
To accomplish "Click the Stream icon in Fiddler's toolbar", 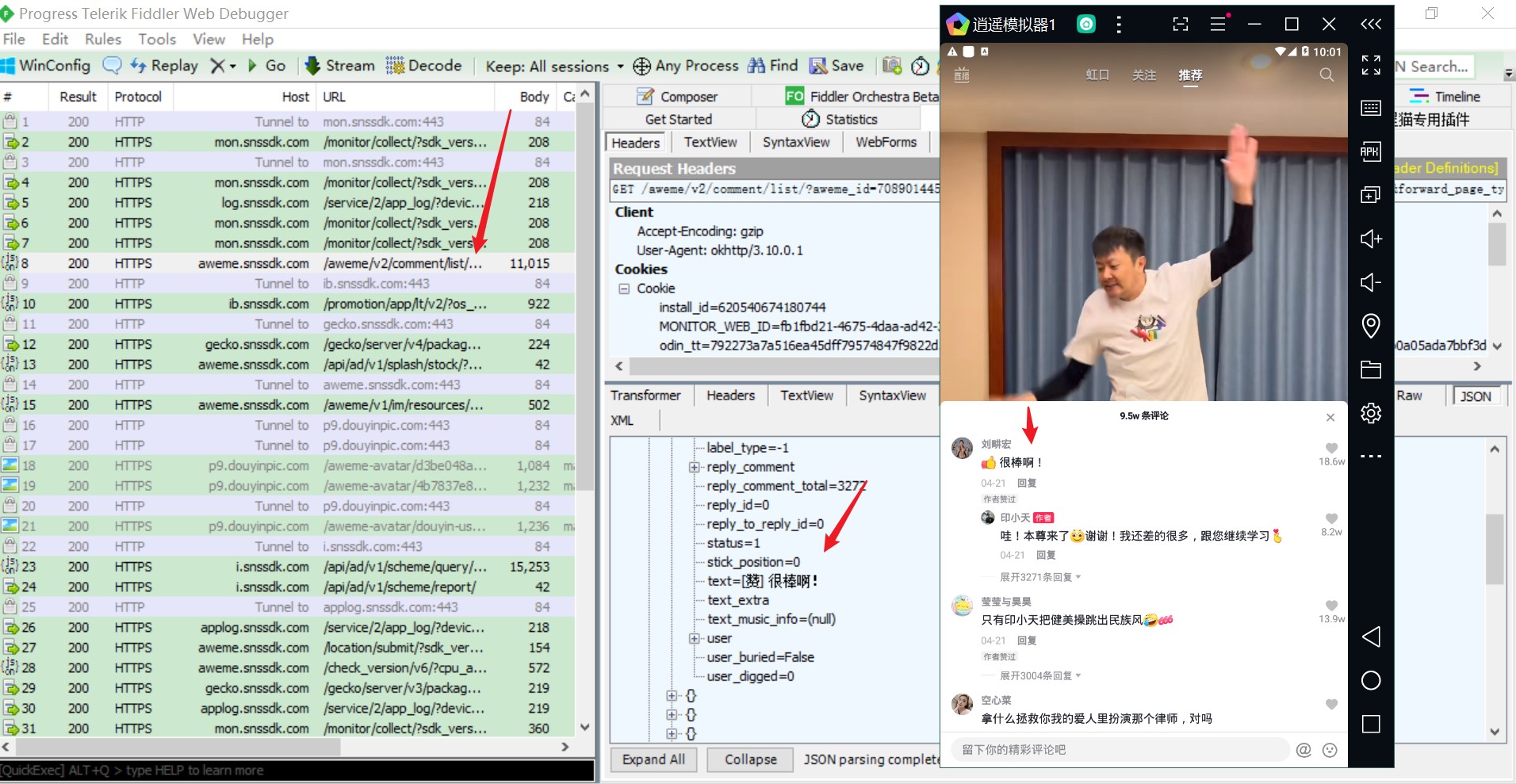I will (x=339, y=66).
